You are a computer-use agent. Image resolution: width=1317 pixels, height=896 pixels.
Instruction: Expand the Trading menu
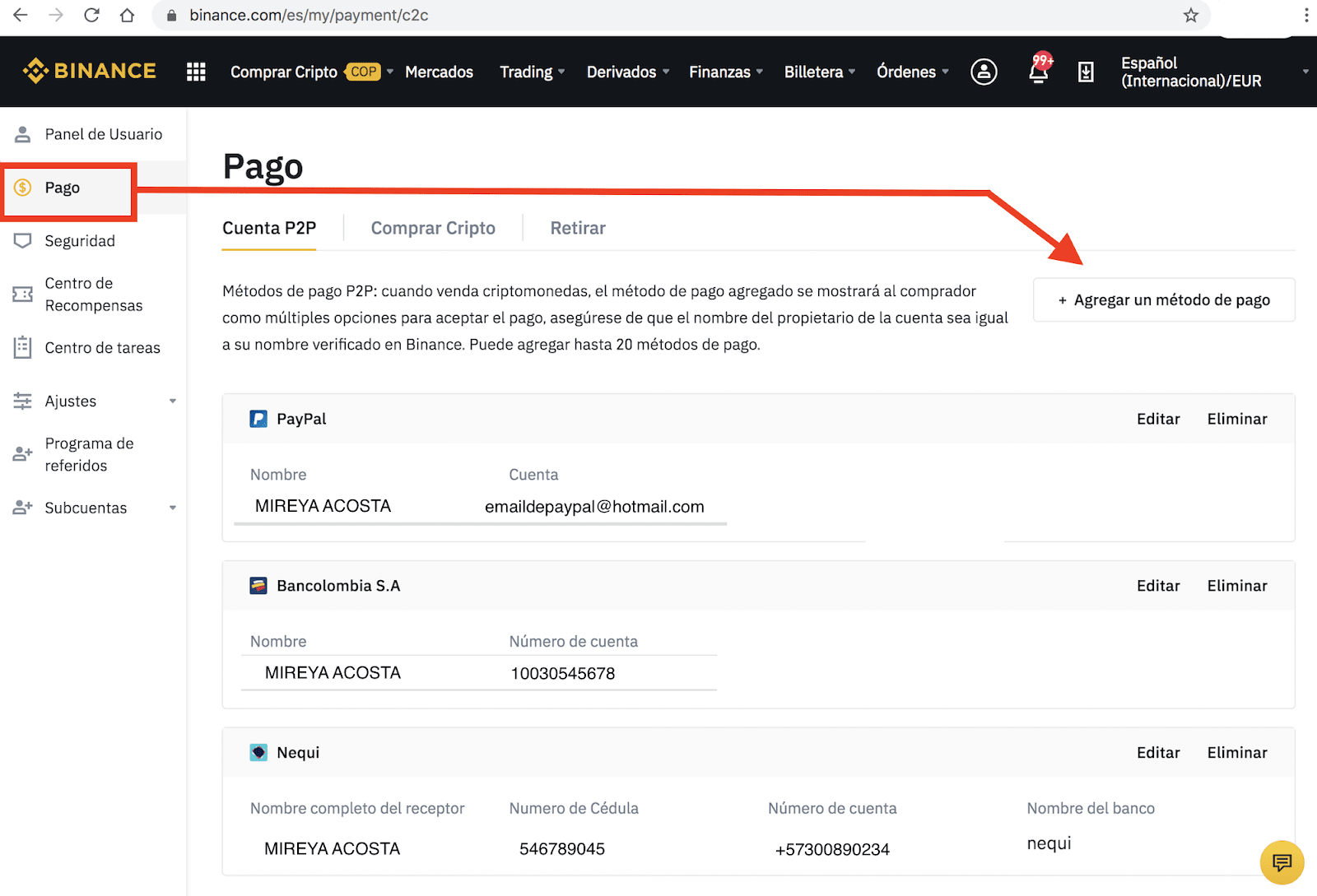(533, 72)
